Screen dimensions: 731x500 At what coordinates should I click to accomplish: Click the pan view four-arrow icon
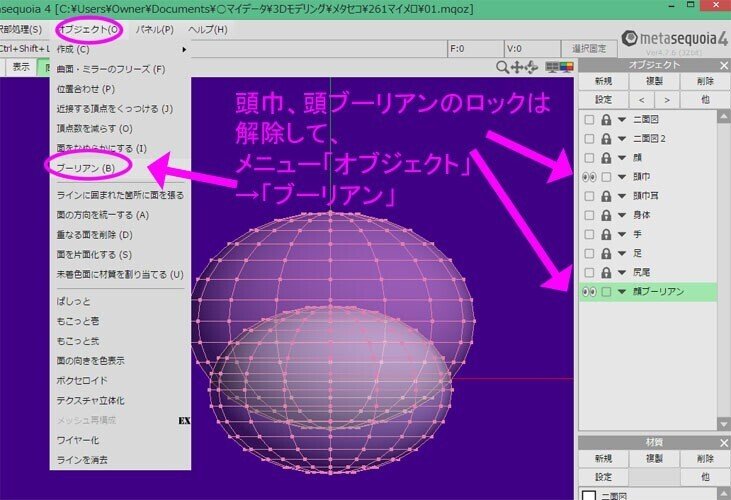point(517,67)
